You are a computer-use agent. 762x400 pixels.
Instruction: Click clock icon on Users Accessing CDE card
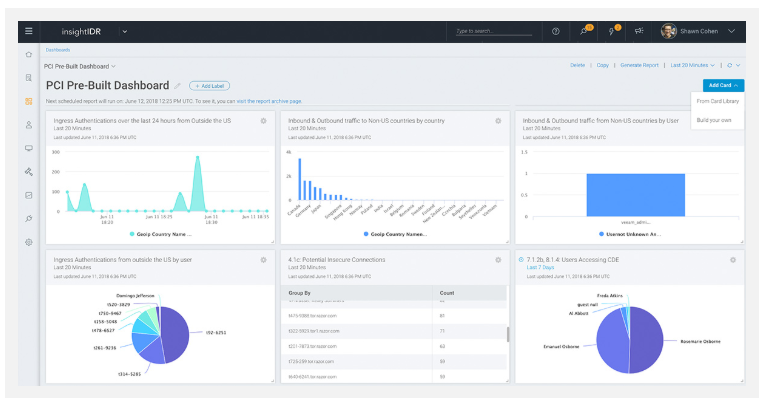(x=521, y=260)
